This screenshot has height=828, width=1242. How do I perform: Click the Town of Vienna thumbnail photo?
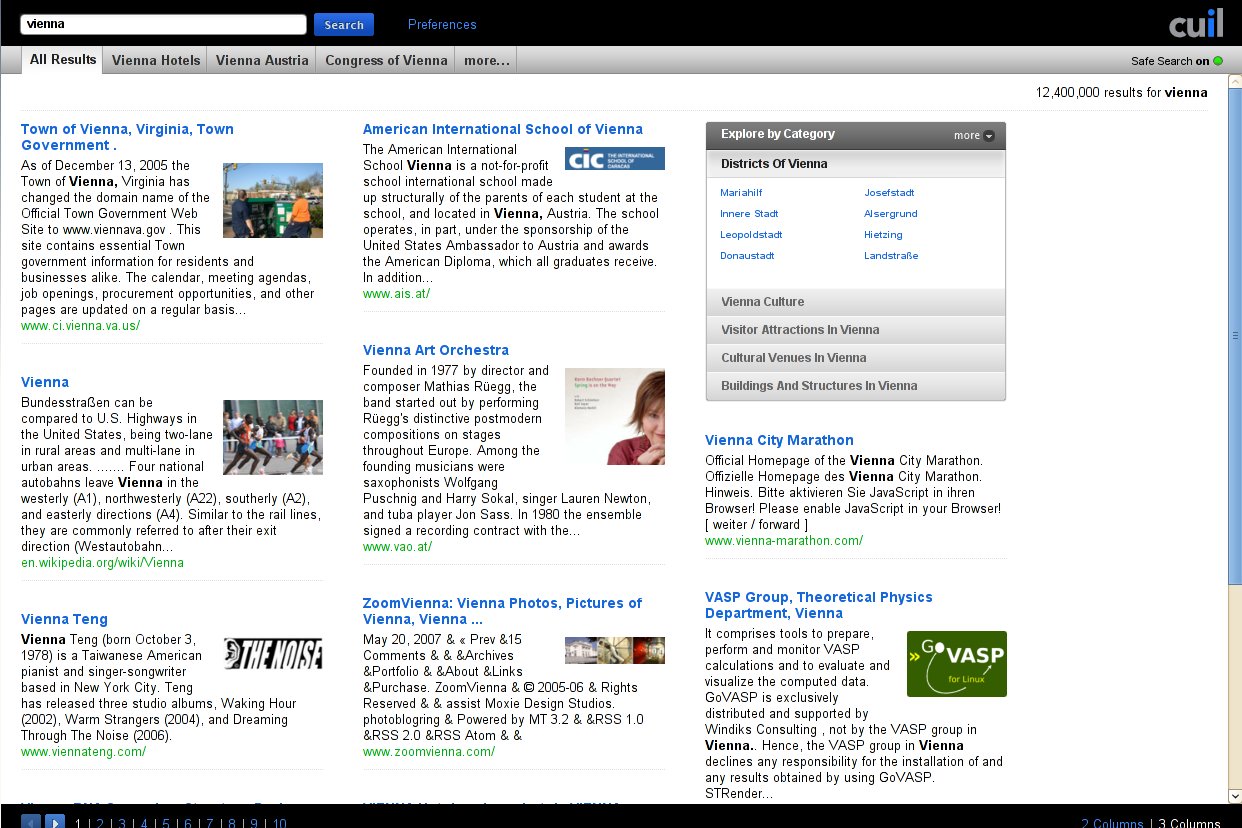point(273,200)
